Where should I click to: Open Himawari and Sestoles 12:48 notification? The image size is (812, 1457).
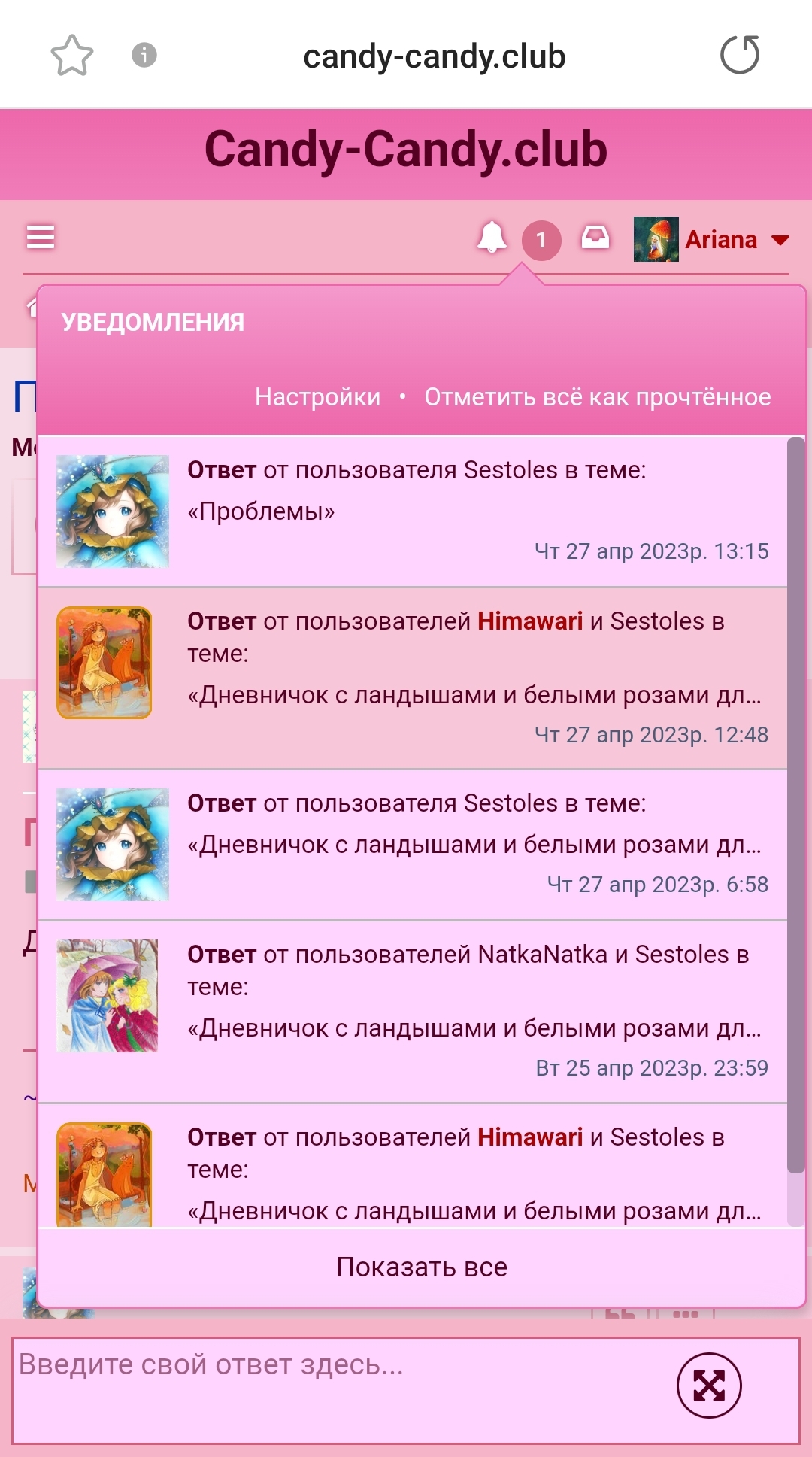413,678
